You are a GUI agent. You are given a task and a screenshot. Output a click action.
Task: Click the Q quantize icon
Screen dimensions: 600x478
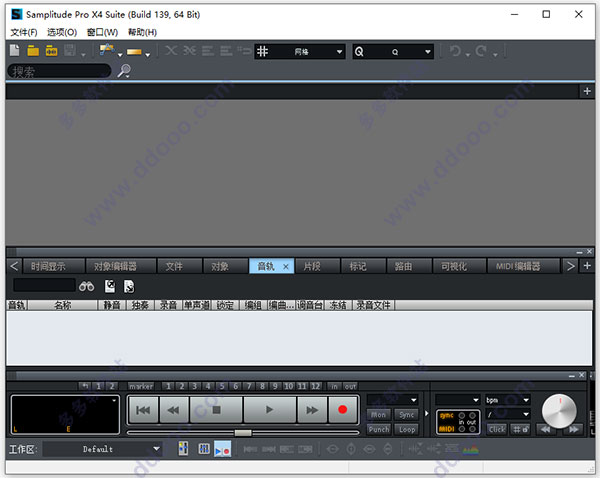coord(359,51)
